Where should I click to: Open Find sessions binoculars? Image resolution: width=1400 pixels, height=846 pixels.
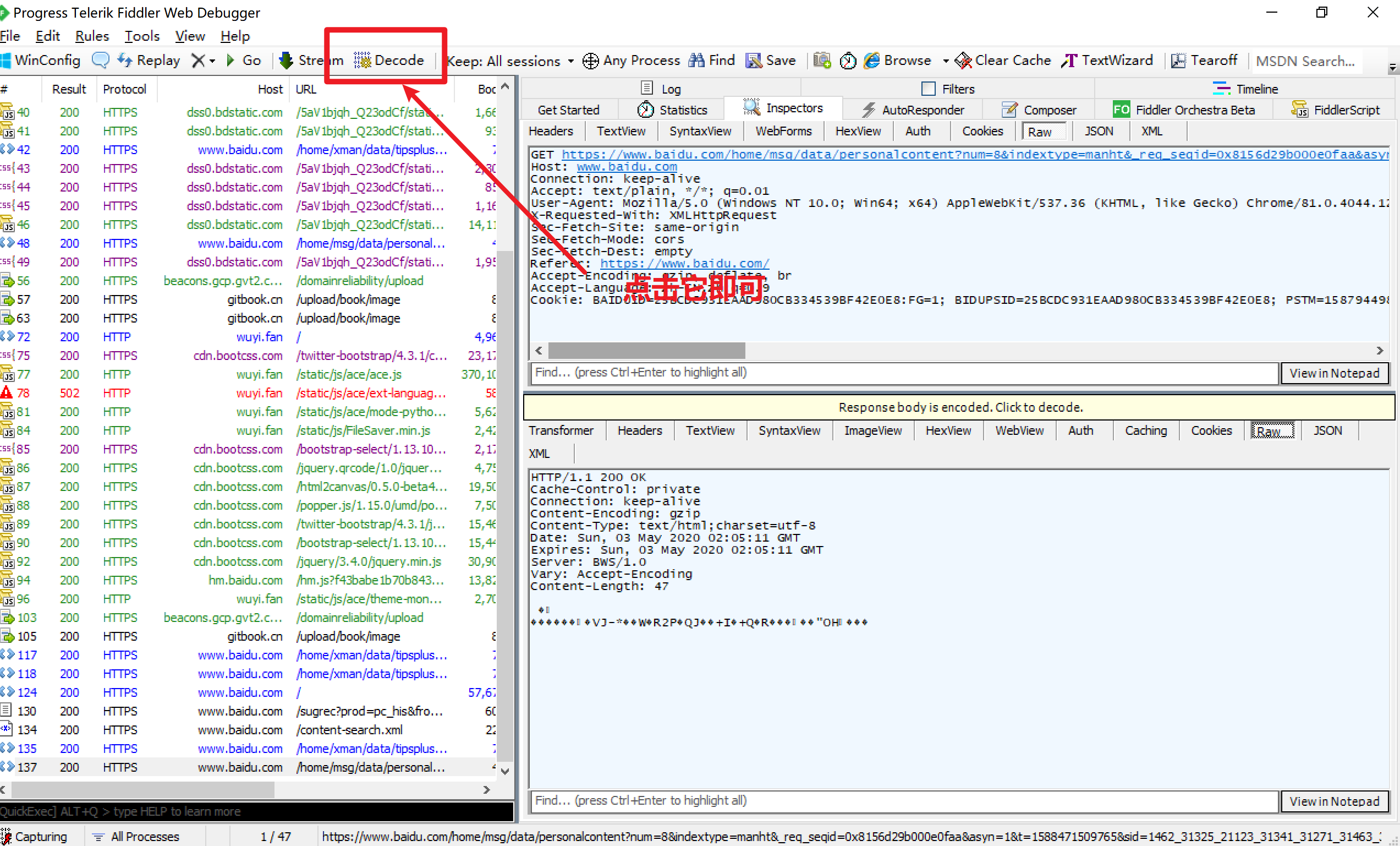point(711,60)
